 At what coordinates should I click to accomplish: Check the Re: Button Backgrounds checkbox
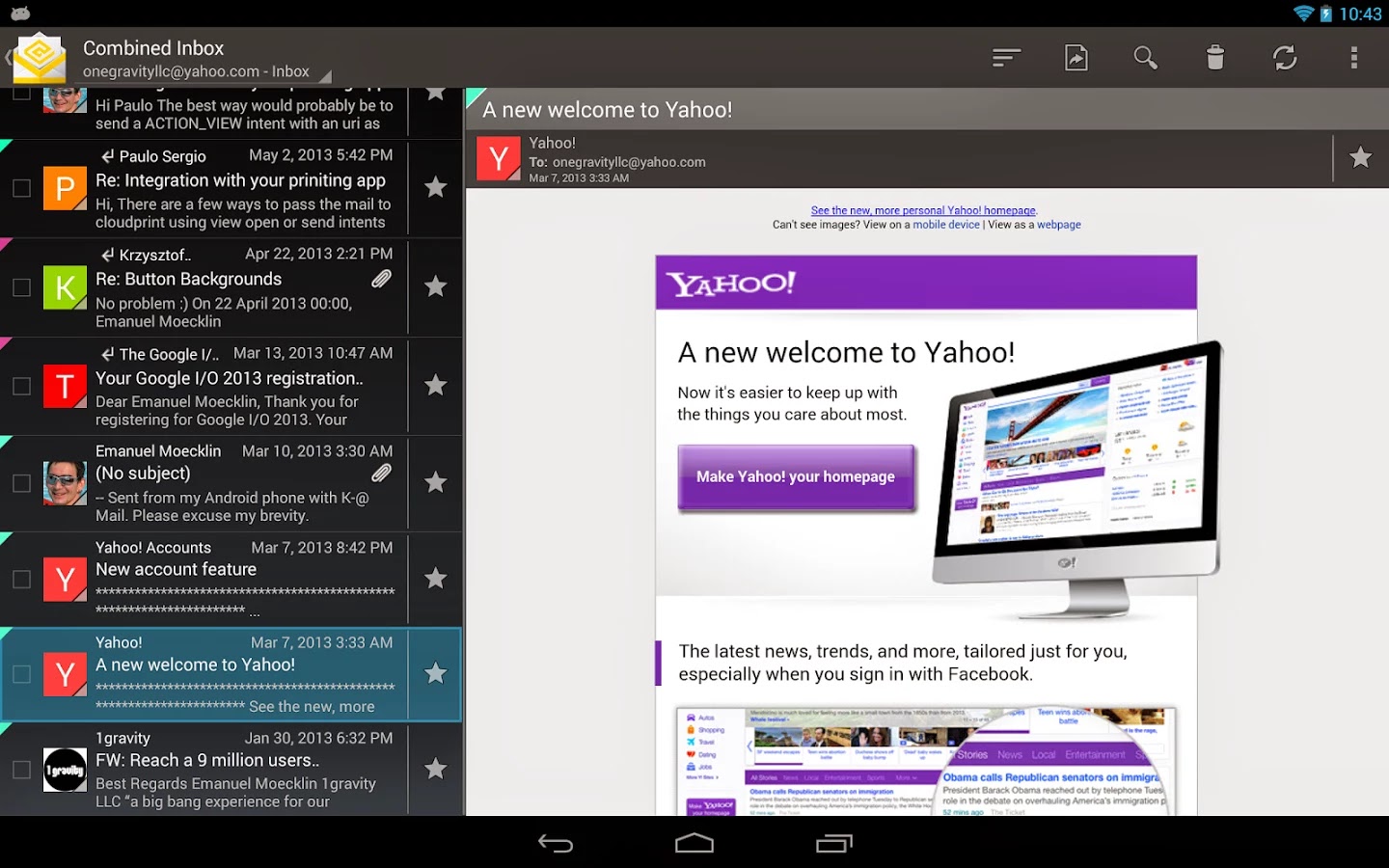pos(21,287)
